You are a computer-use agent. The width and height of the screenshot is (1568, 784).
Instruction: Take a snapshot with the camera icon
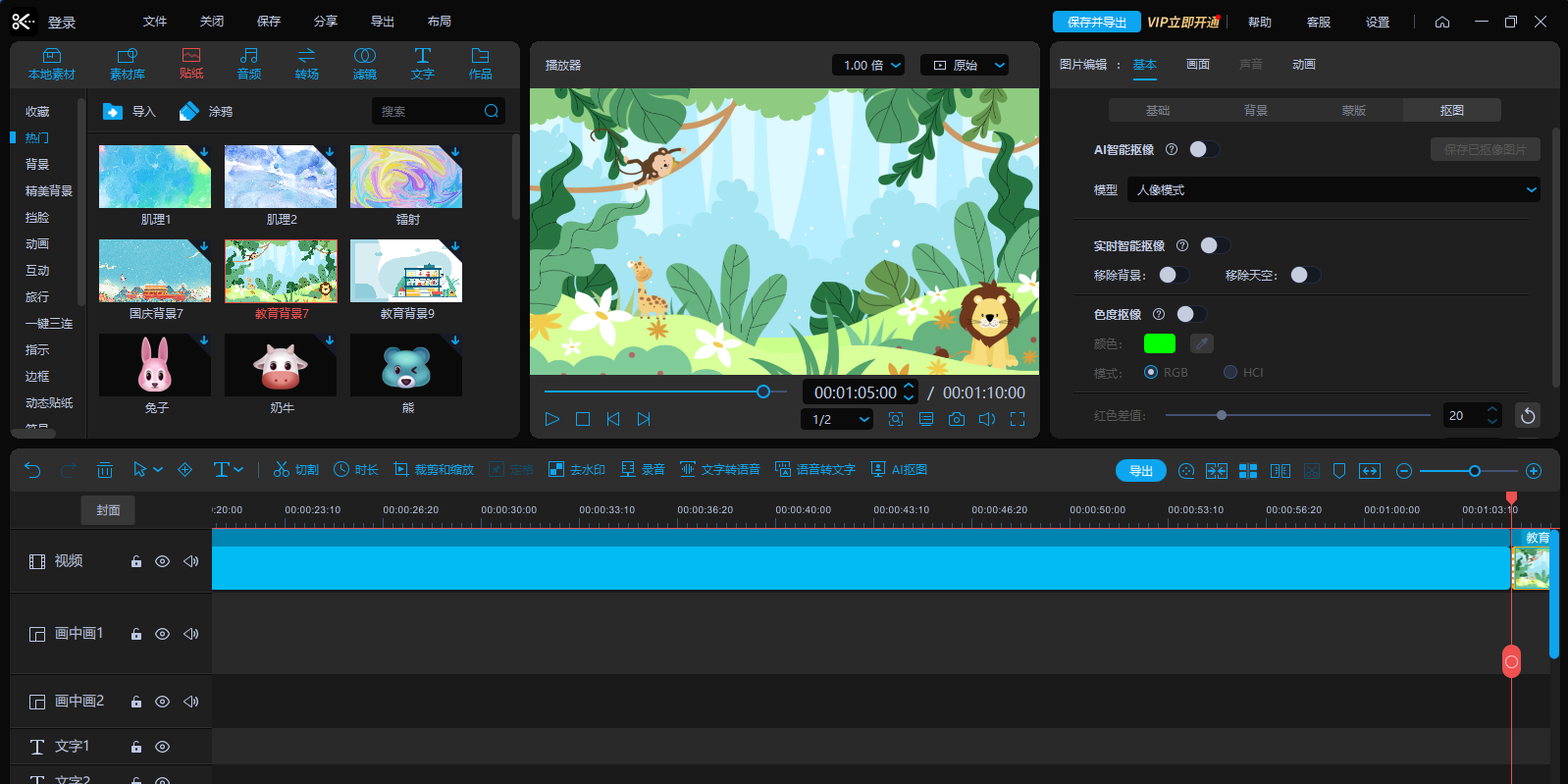coord(957,419)
